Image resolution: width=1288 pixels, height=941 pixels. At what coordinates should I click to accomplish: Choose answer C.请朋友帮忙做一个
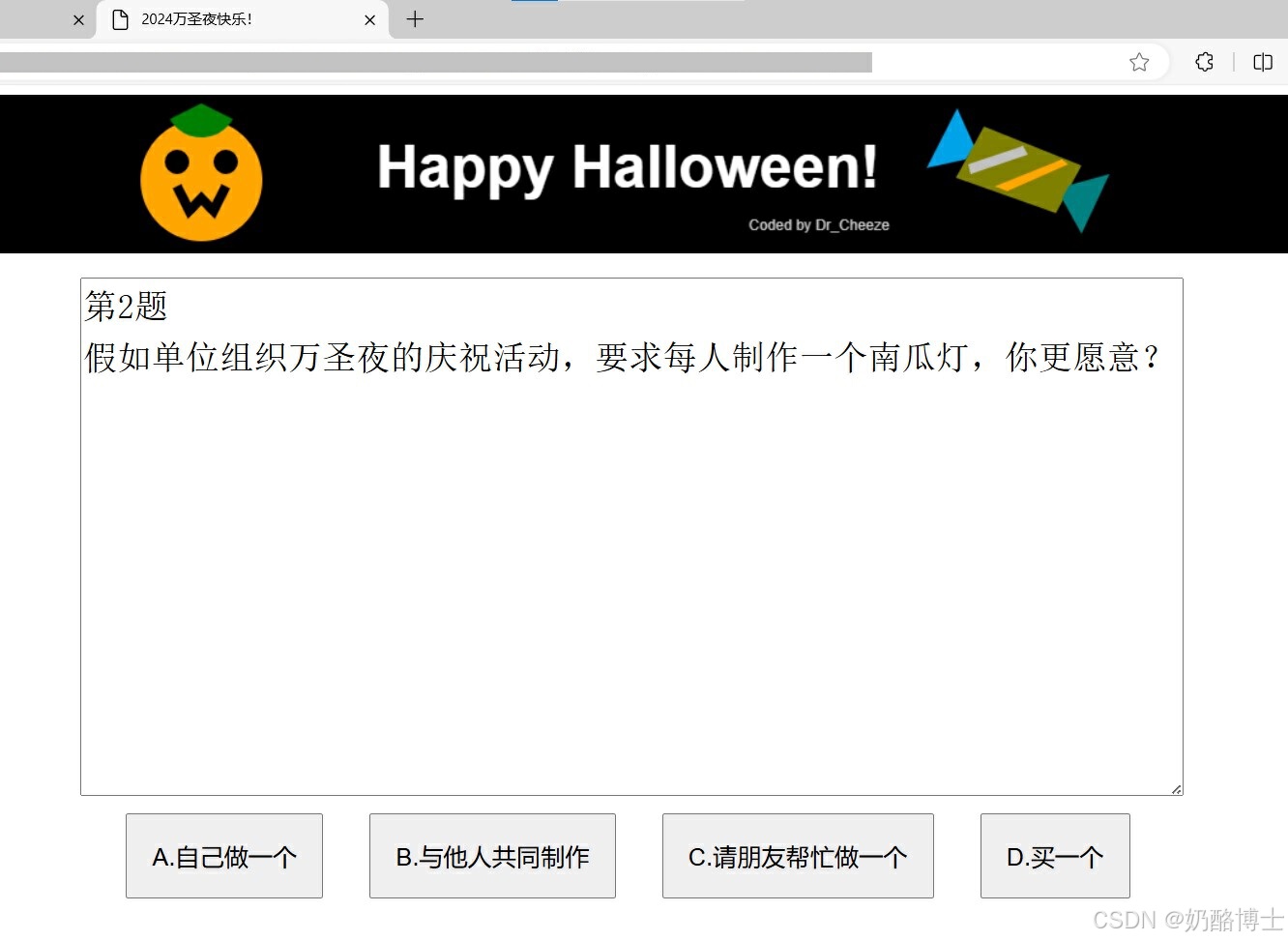pos(798,856)
